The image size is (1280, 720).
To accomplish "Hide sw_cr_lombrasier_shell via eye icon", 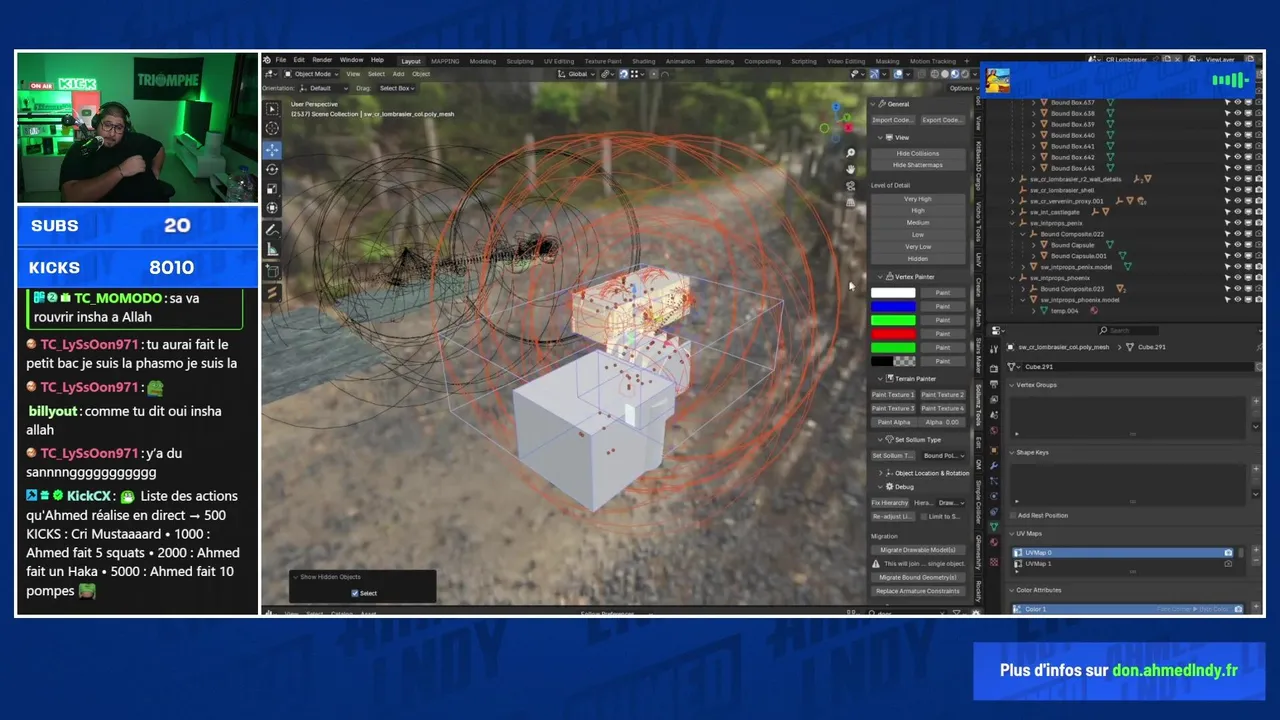I will (1237, 190).
